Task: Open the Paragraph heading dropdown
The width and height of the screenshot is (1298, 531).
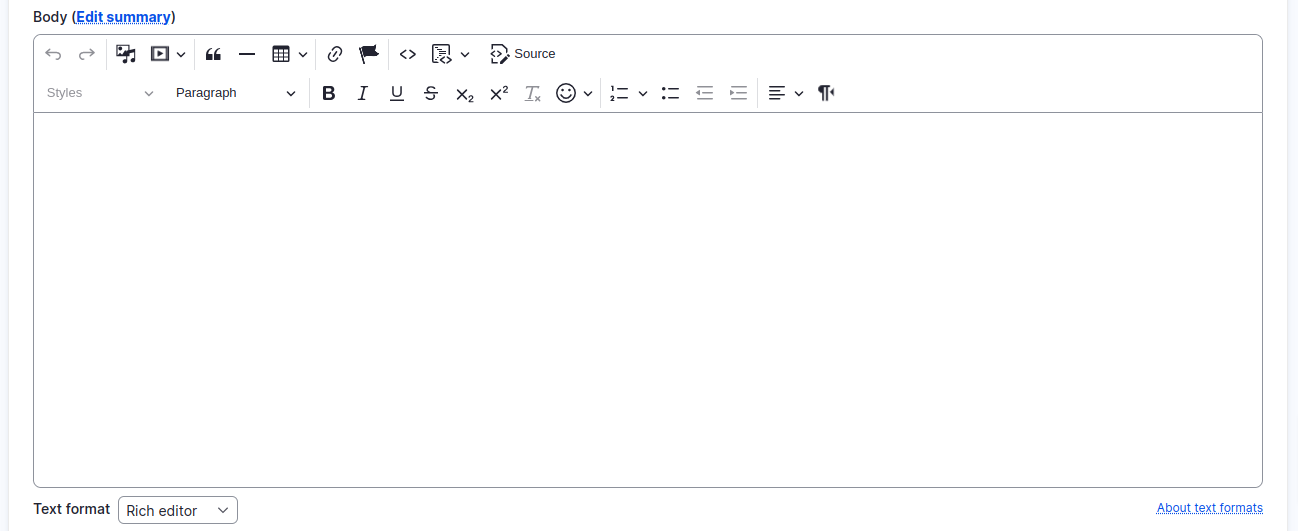Action: pos(236,93)
